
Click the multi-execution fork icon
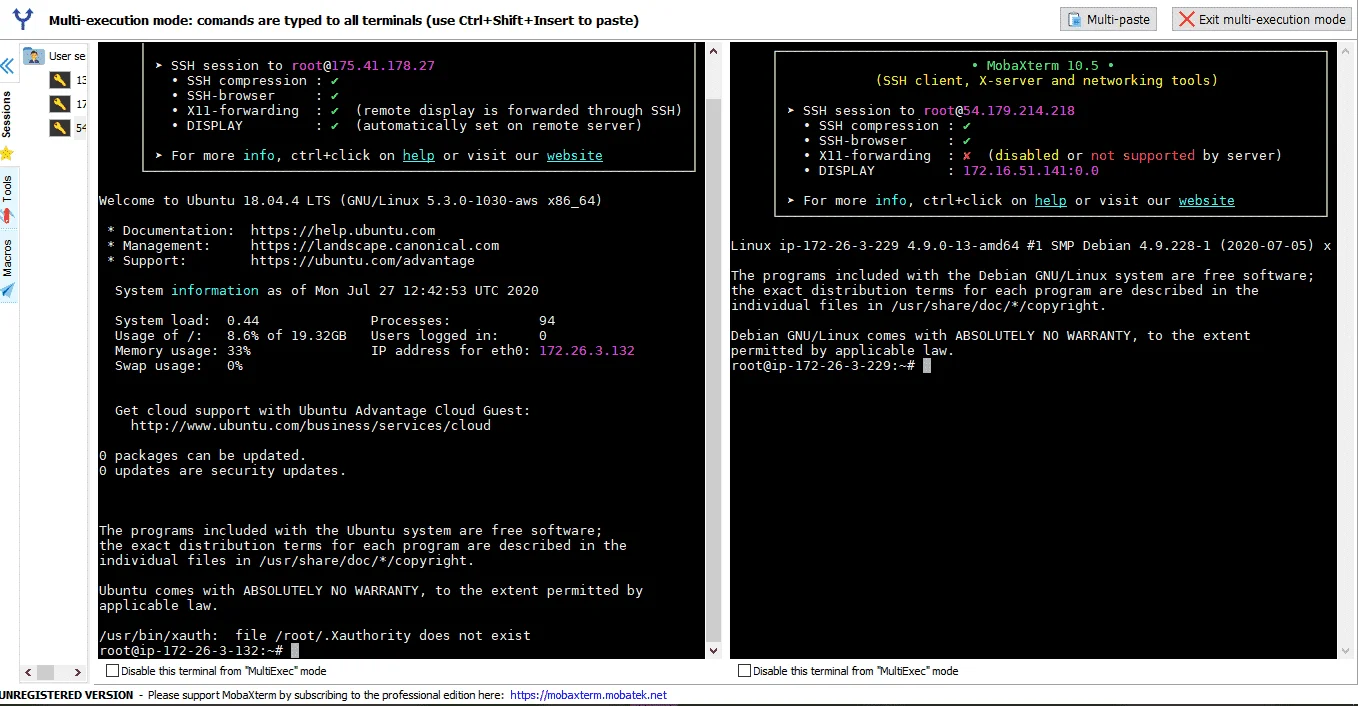pos(22,19)
